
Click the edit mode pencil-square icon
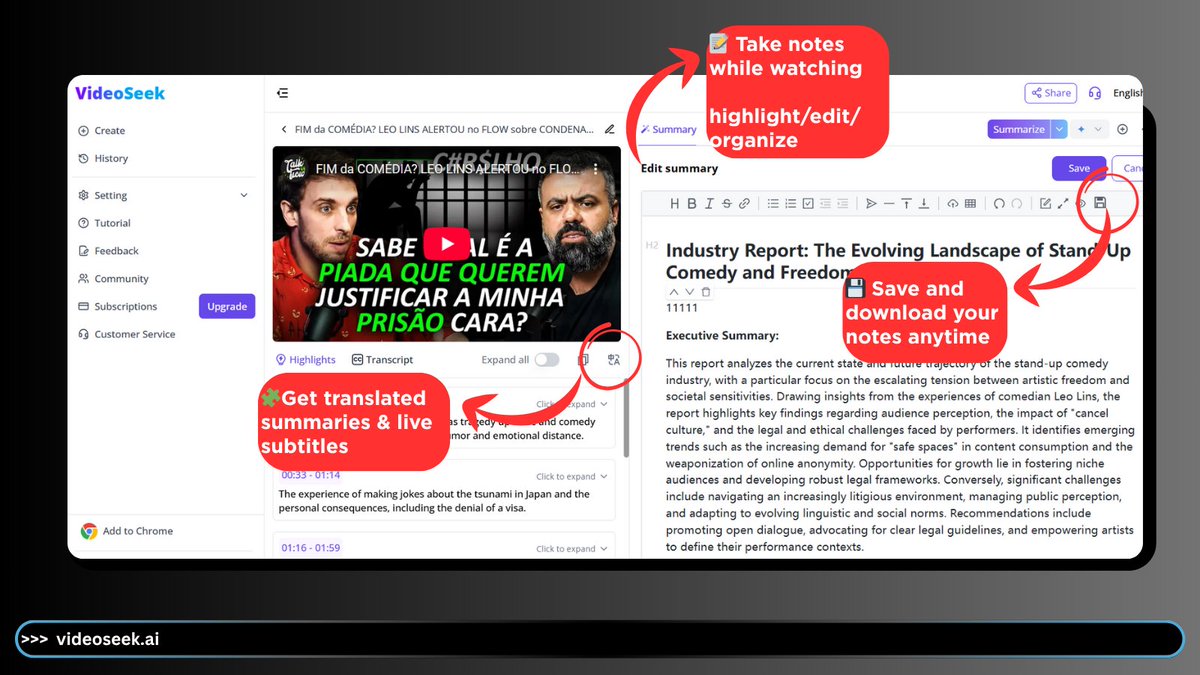1046,204
